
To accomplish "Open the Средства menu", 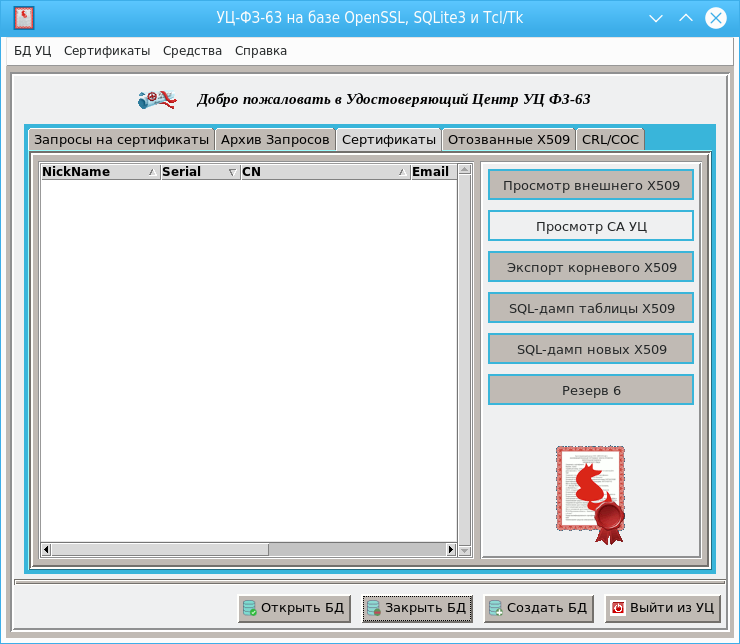I will click(x=192, y=51).
